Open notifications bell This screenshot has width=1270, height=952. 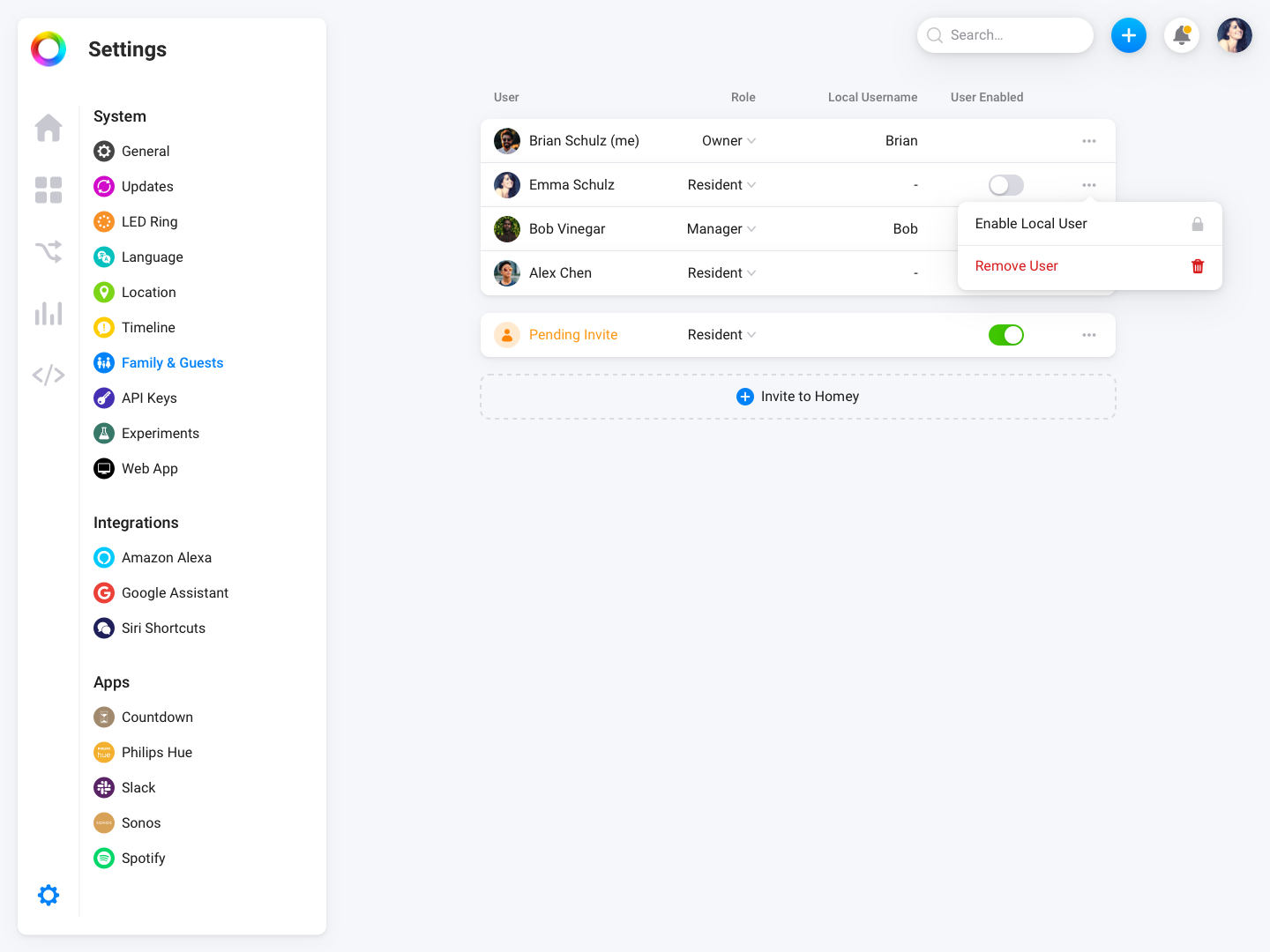1182,35
